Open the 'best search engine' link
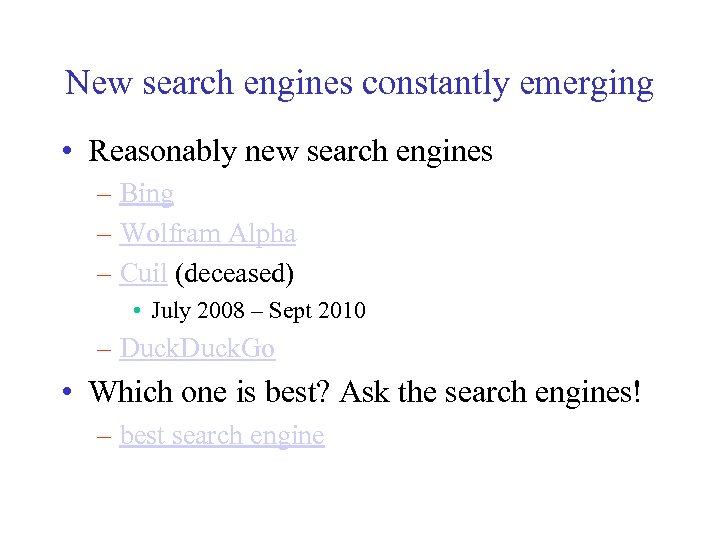The width and height of the screenshot is (720, 540). 221,435
